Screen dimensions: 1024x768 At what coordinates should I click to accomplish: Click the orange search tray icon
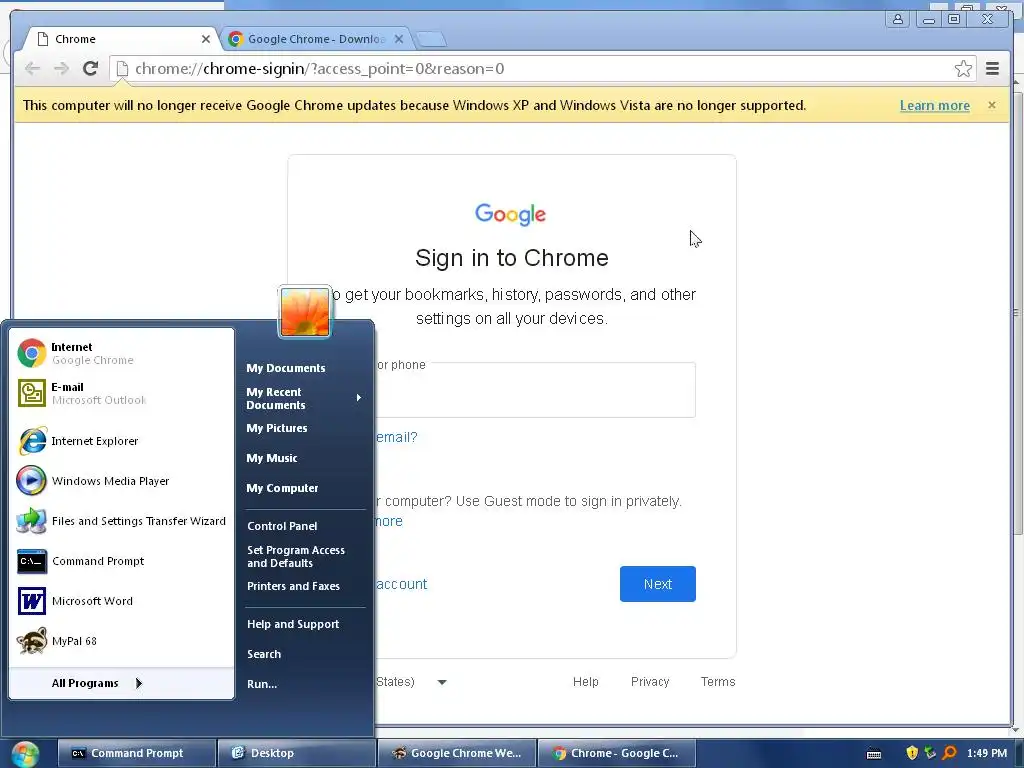[949, 753]
